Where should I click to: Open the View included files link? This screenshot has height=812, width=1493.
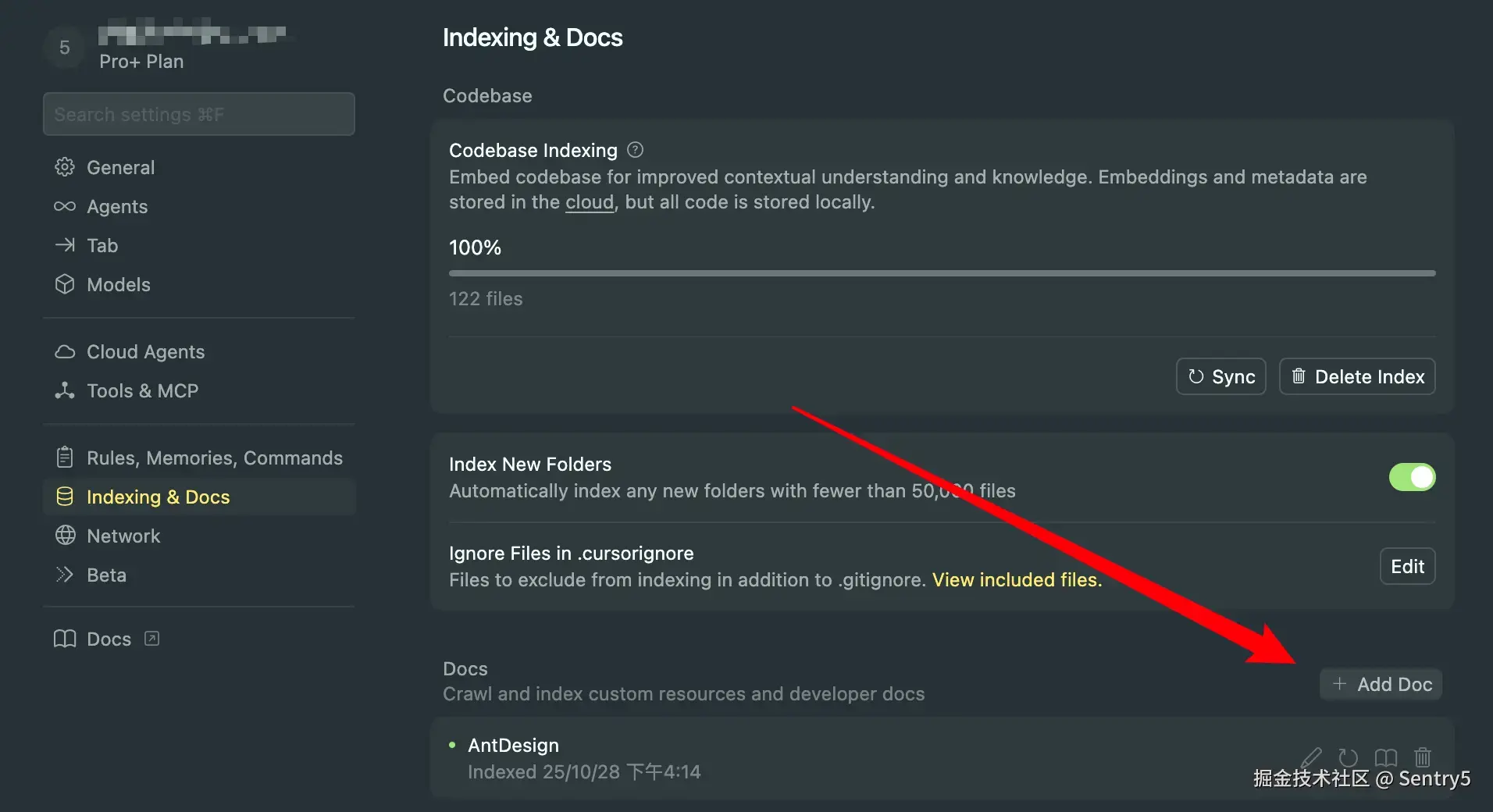tap(1017, 580)
